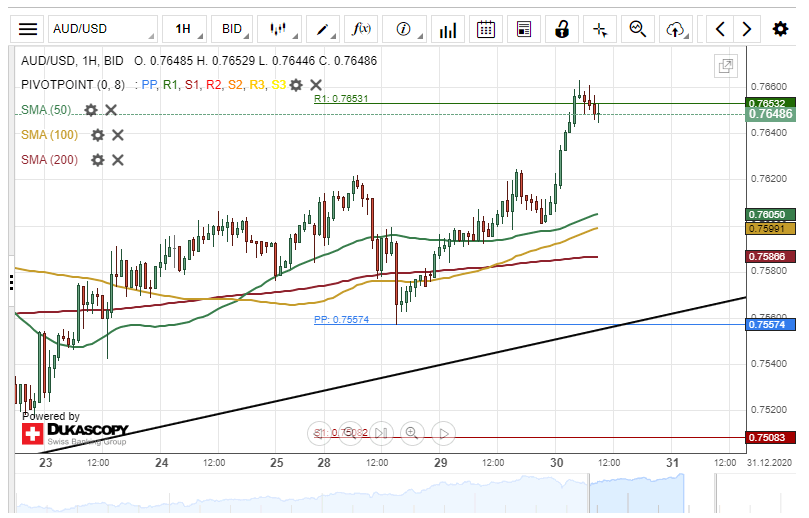The height and width of the screenshot is (518, 809).
Task: Open the f(x) indicators menu
Action: click(x=364, y=29)
